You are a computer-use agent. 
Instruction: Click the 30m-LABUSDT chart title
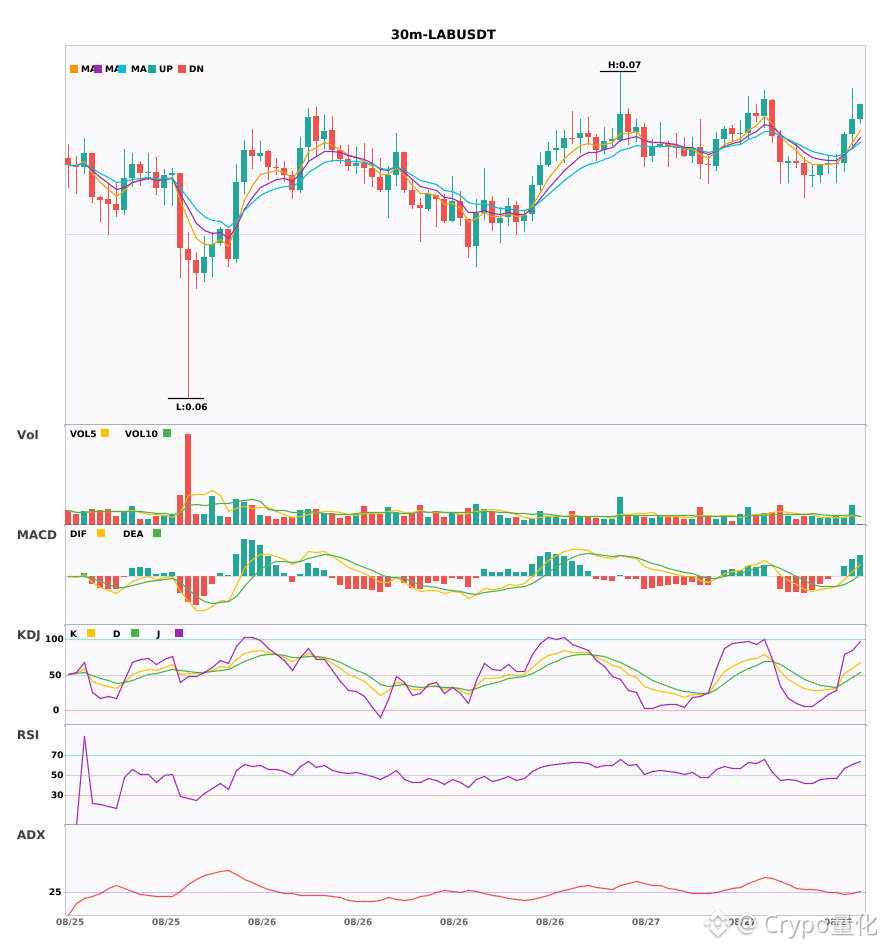(443, 35)
